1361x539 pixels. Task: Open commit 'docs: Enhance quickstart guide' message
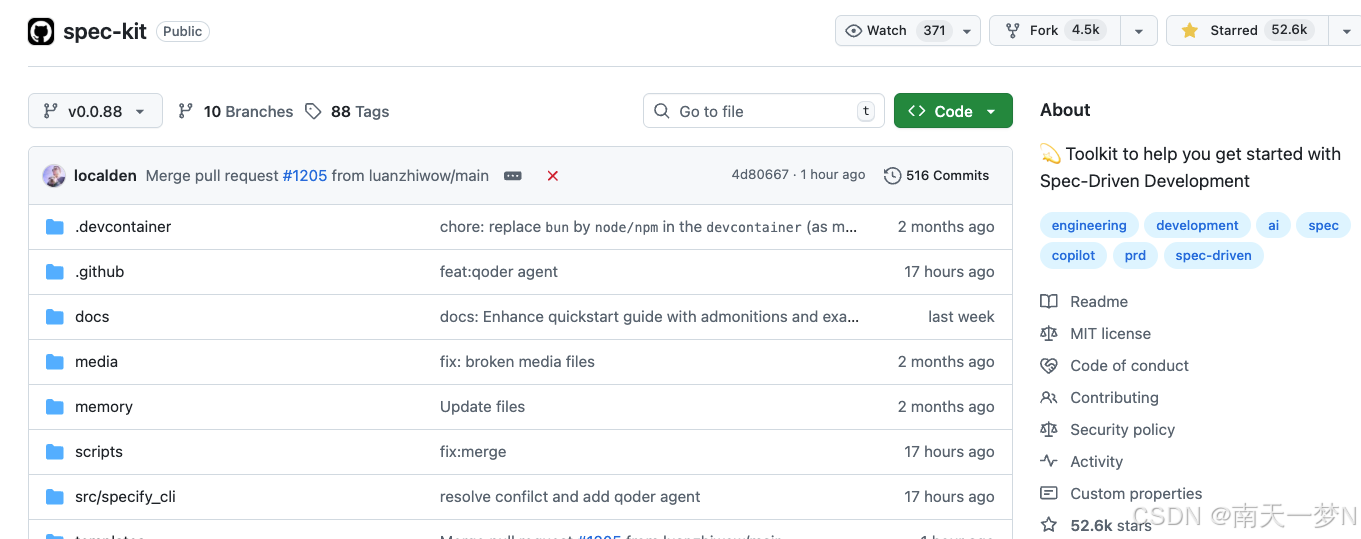pyautogui.click(x=649, y=317)
